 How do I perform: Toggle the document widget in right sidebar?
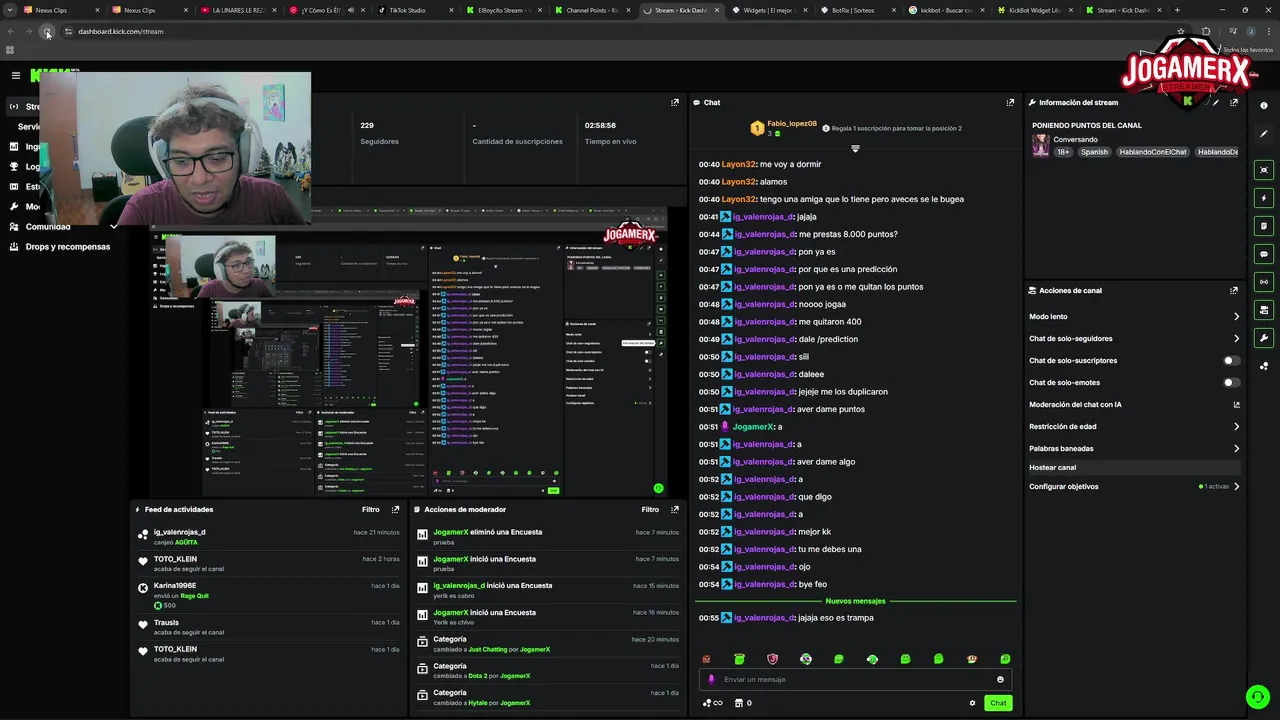(1264, 226)
